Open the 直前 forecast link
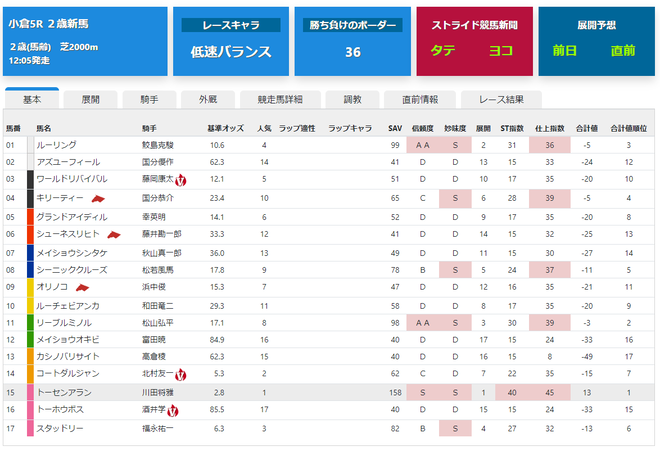This screenshot has width=660, height=451. click(x=623, y=51)
